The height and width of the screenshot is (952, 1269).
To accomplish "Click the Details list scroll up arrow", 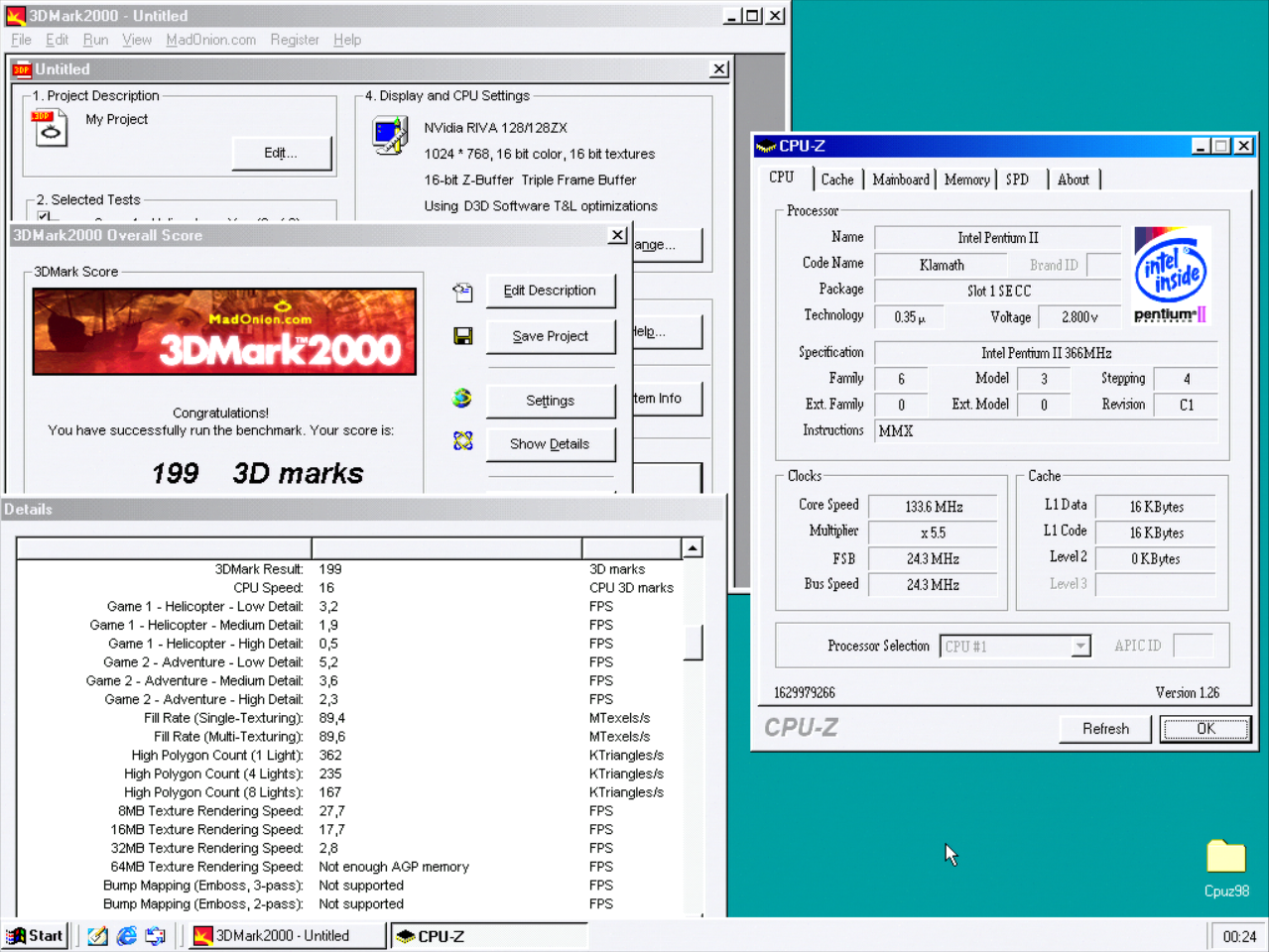I will [x=693, y=548].
